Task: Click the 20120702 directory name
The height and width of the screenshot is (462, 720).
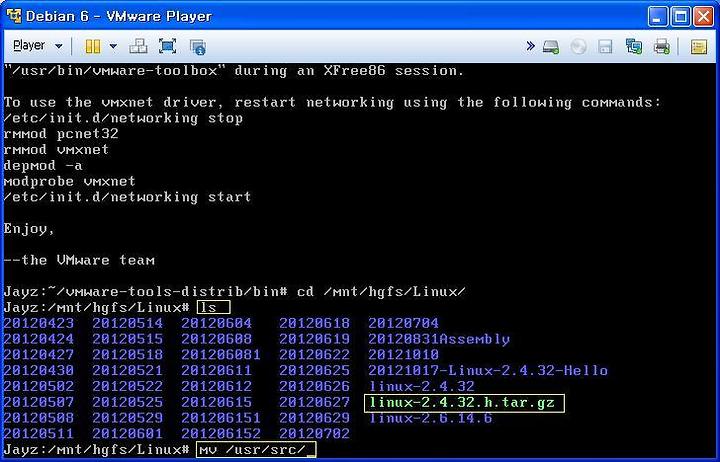Action: pyautogui.click(x=315, y=434)
